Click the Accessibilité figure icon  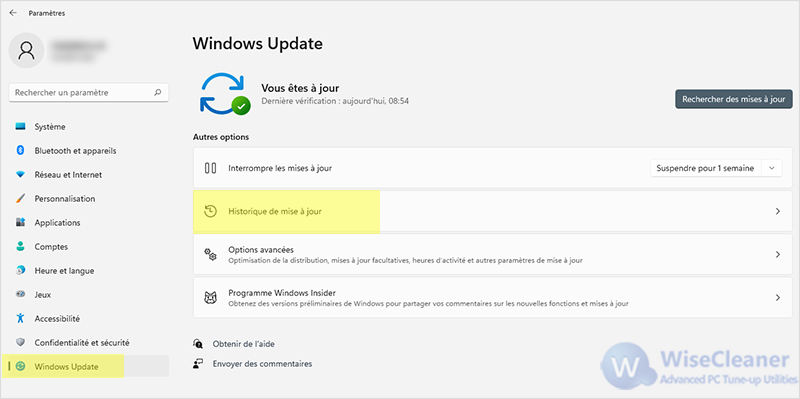pos(20,318)
